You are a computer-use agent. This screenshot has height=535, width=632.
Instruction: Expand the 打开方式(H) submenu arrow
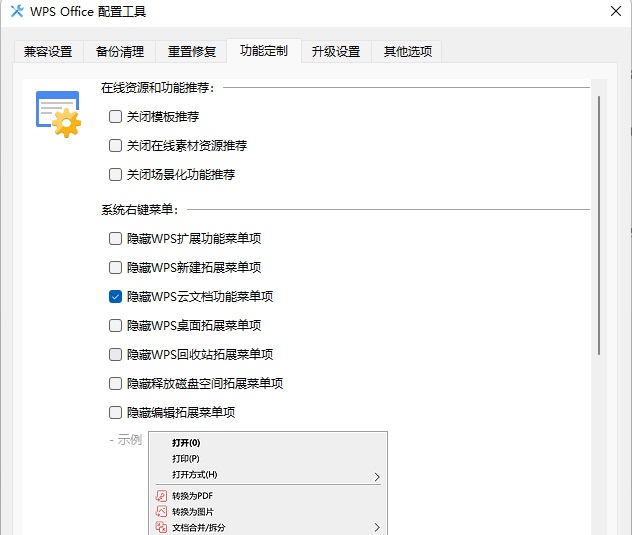377,477
